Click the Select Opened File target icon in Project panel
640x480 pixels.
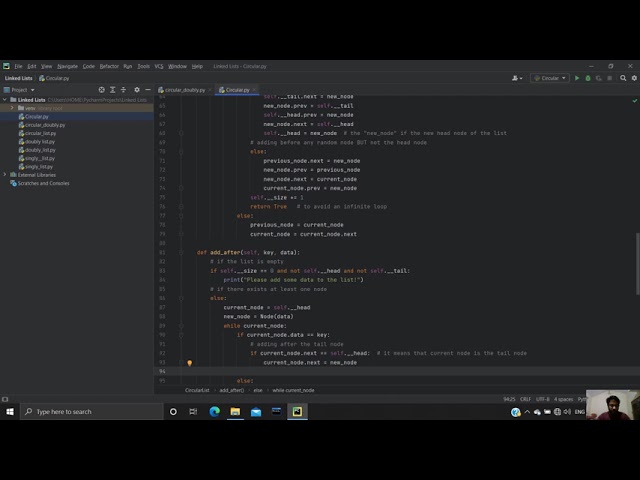point(102,90)
